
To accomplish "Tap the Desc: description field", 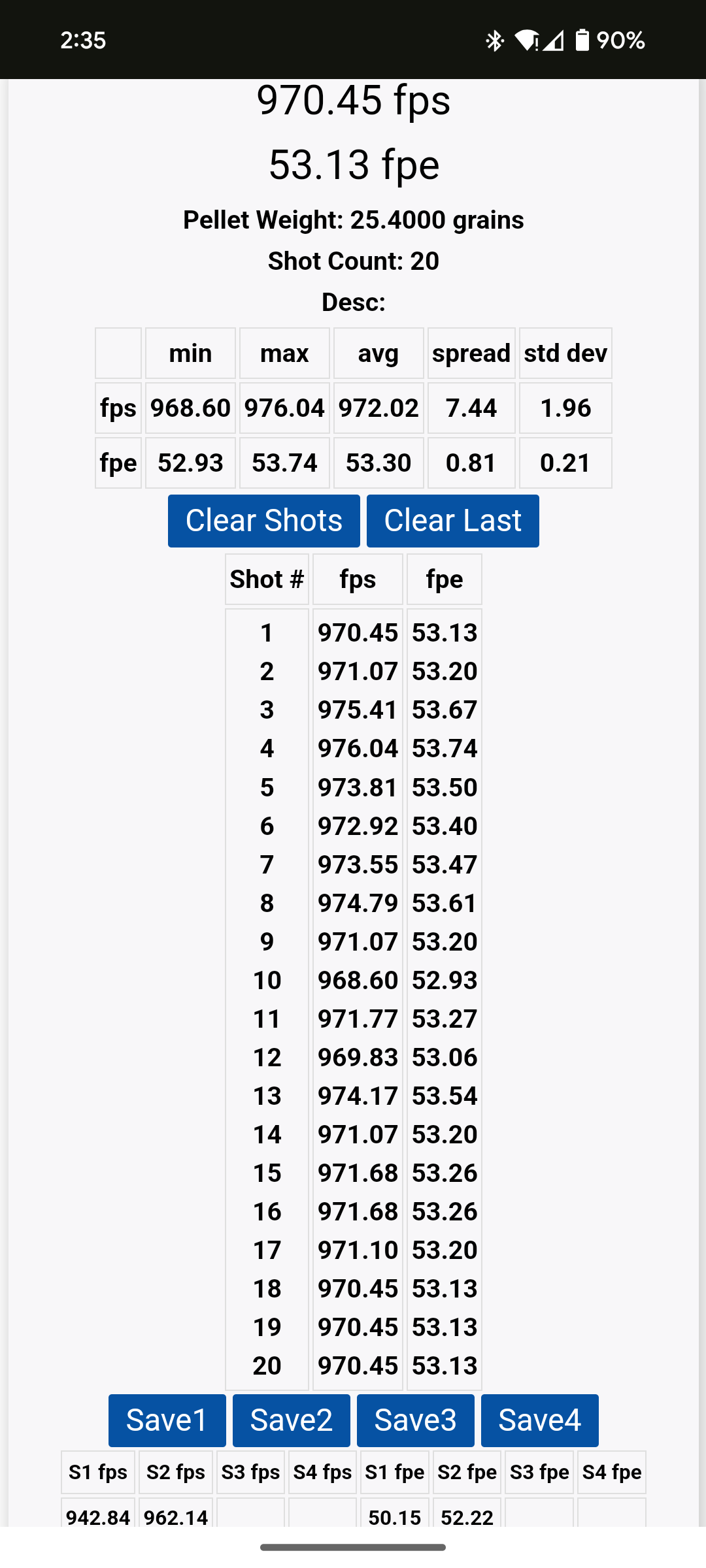I will tap(353, 302).
